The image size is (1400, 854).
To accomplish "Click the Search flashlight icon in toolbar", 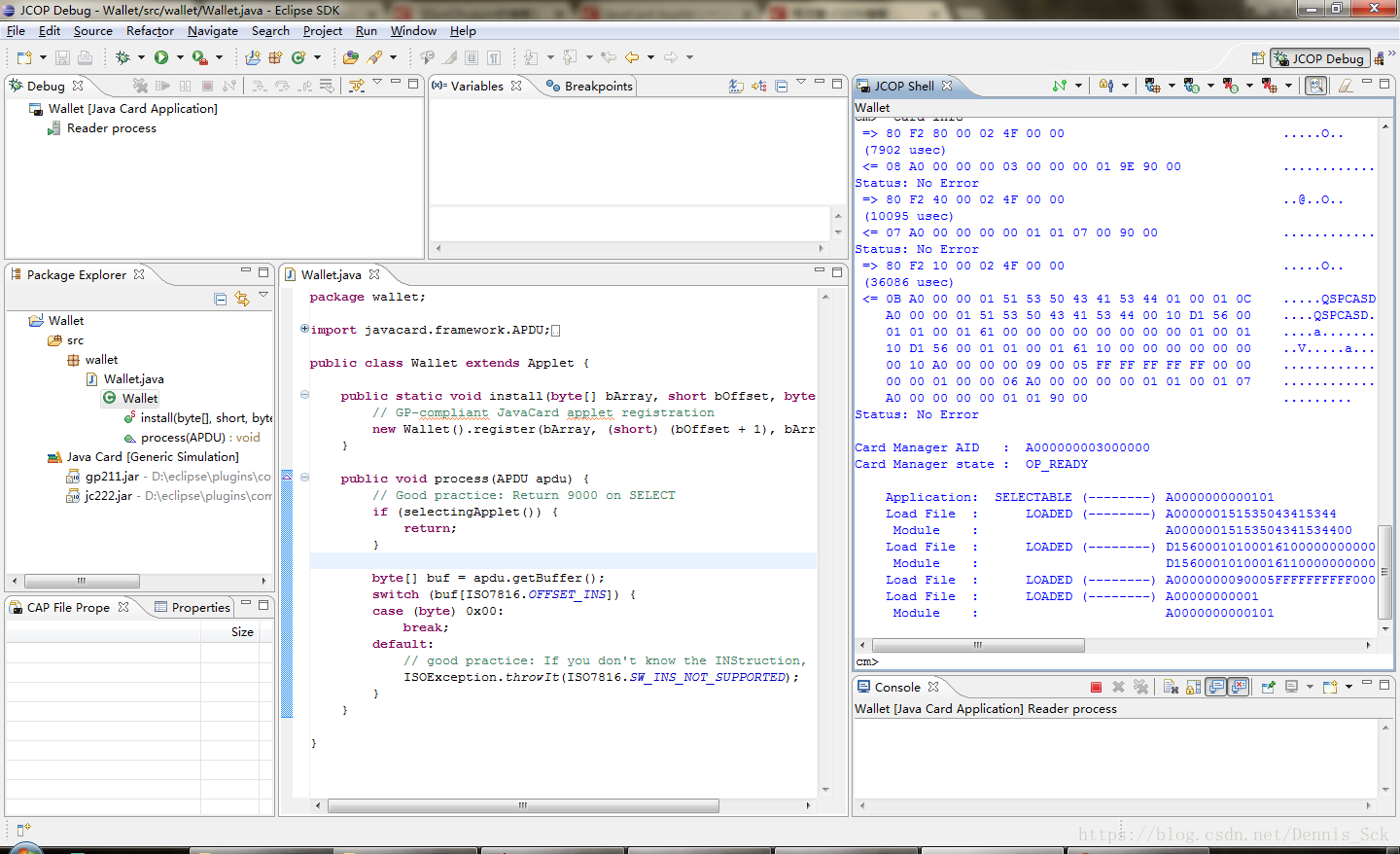I will point(374,57).
